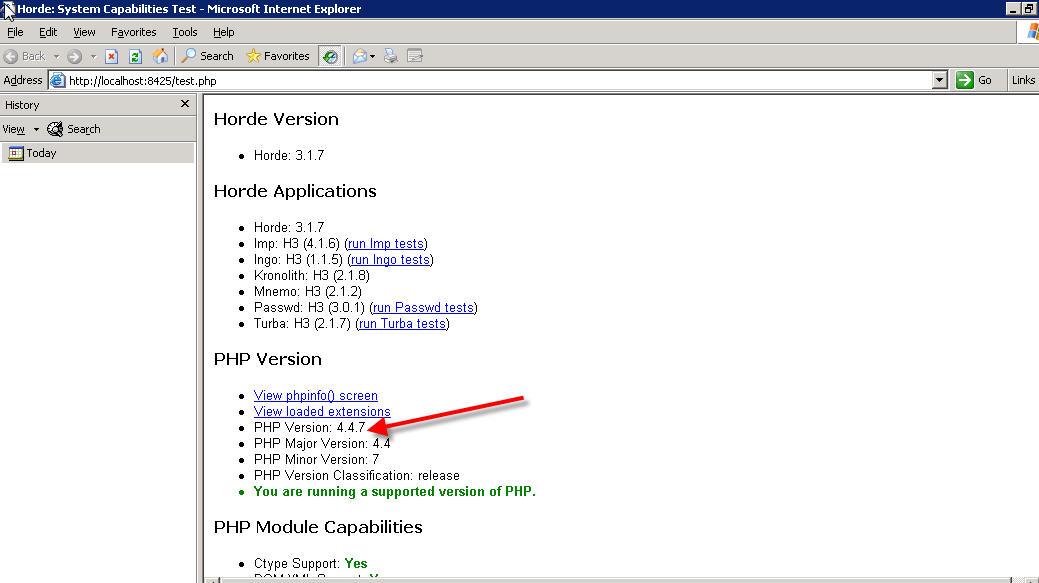
Task: Open the History panel View dropdown
Action: tap(20, 129)
